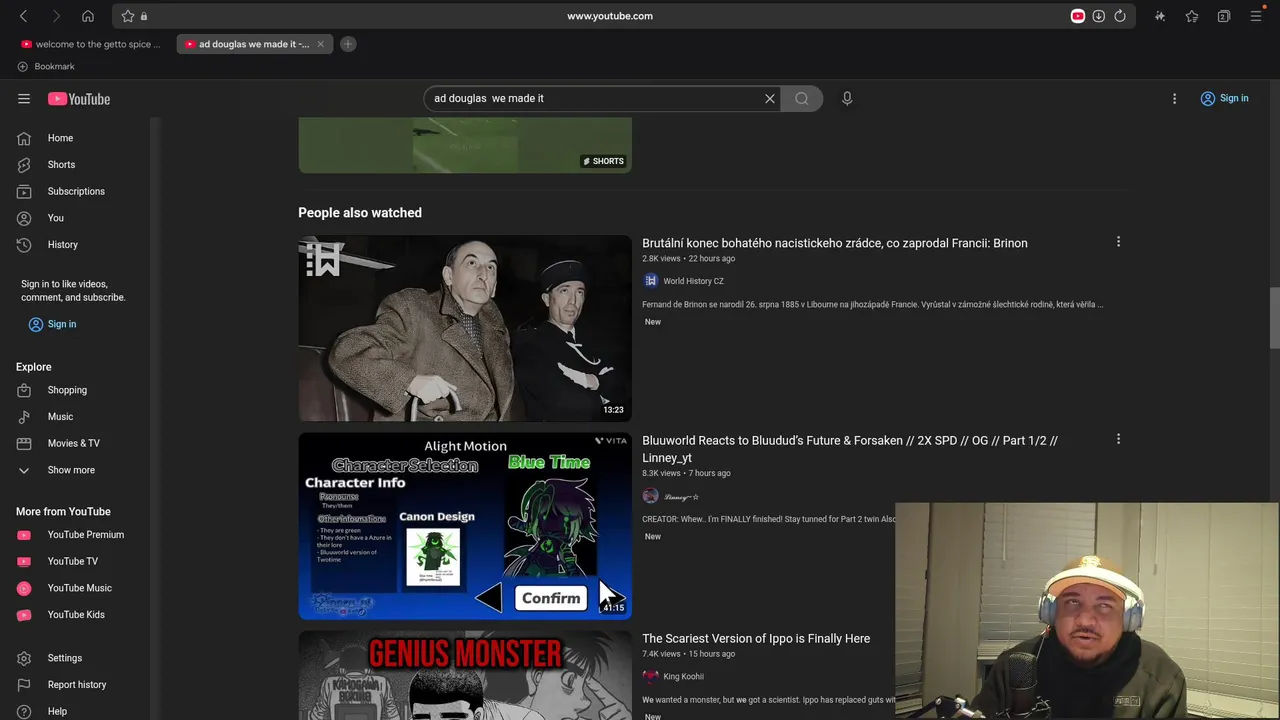Open the YouTube hamburger guide menu
1280x720 pixels.
point(24,99)
